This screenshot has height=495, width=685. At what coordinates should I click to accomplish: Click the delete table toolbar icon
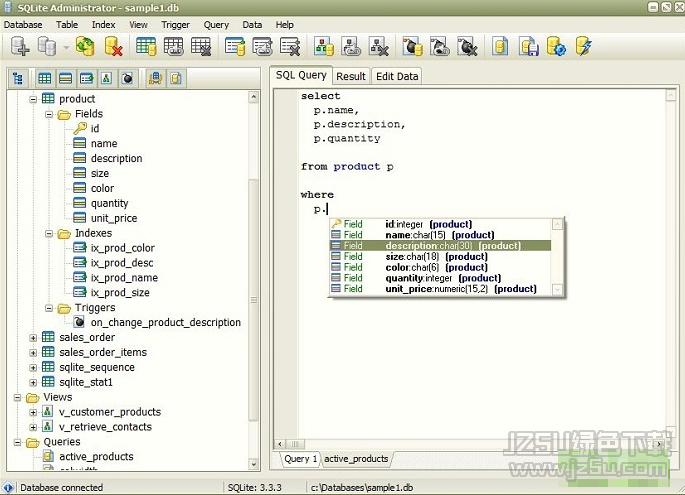[201, 46]
